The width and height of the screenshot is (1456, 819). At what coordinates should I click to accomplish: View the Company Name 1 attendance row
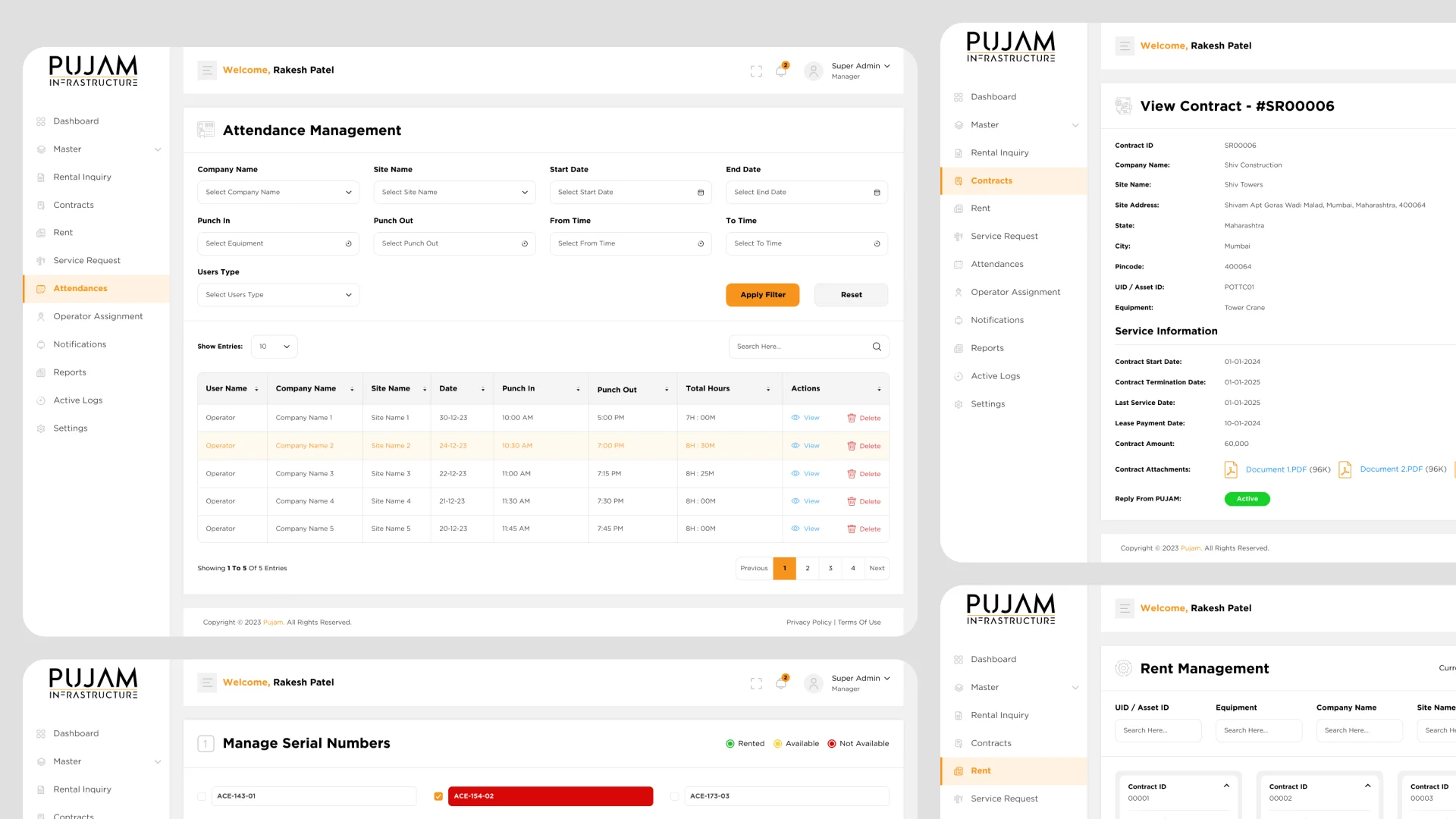coord(805,418)
